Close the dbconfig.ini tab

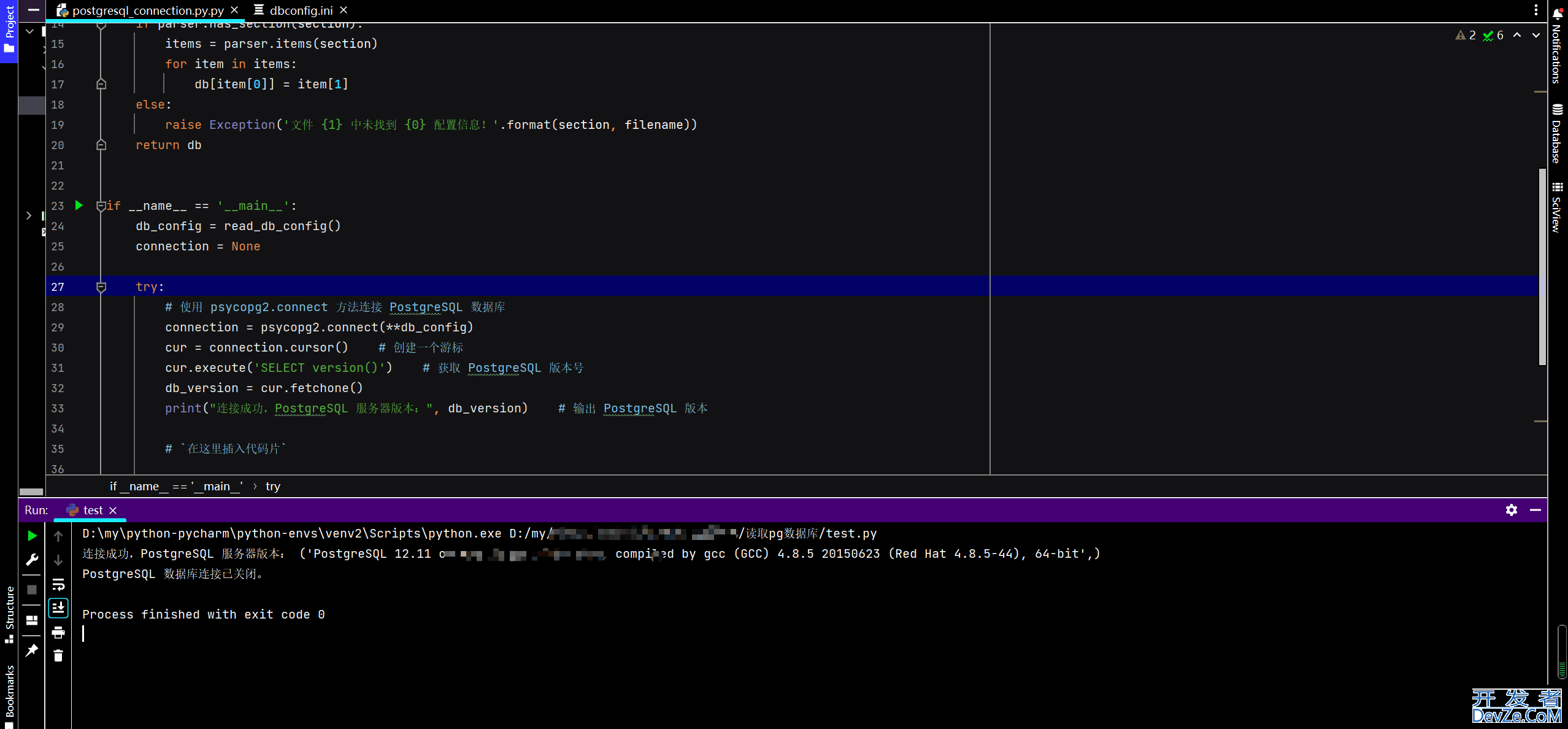[344, 10]
